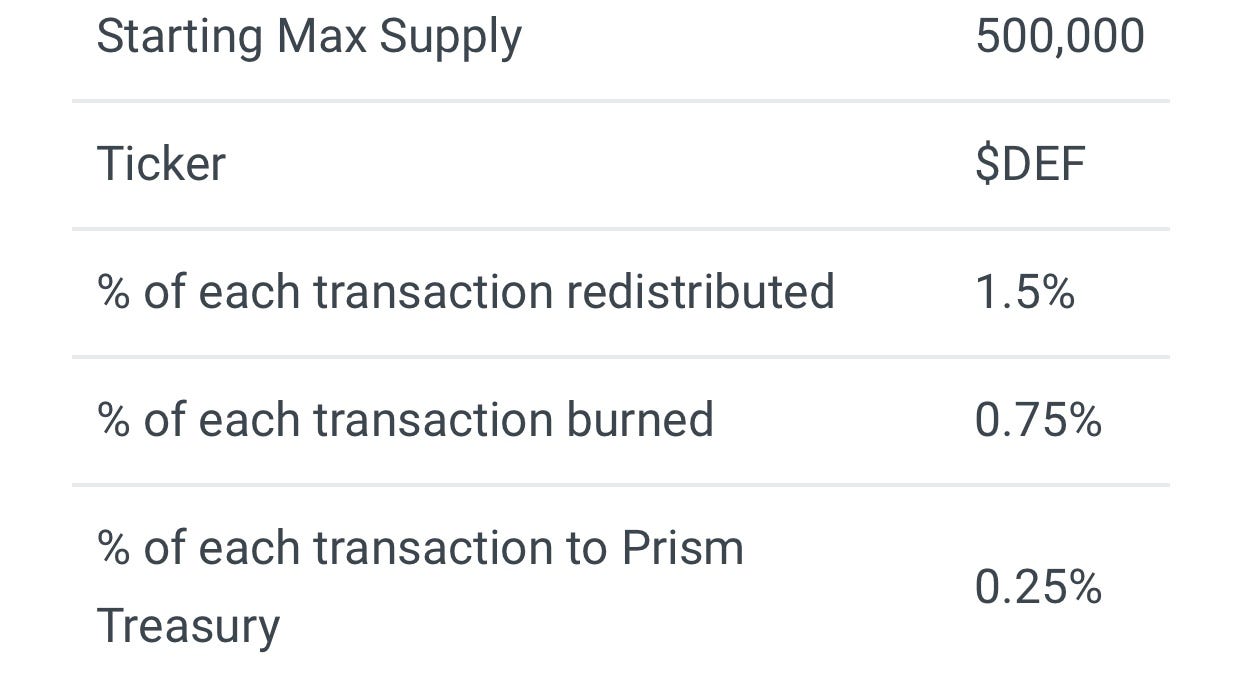Select the 500,000 supply value
This screenshot has width=1242, height=681.
[1059, 37]
